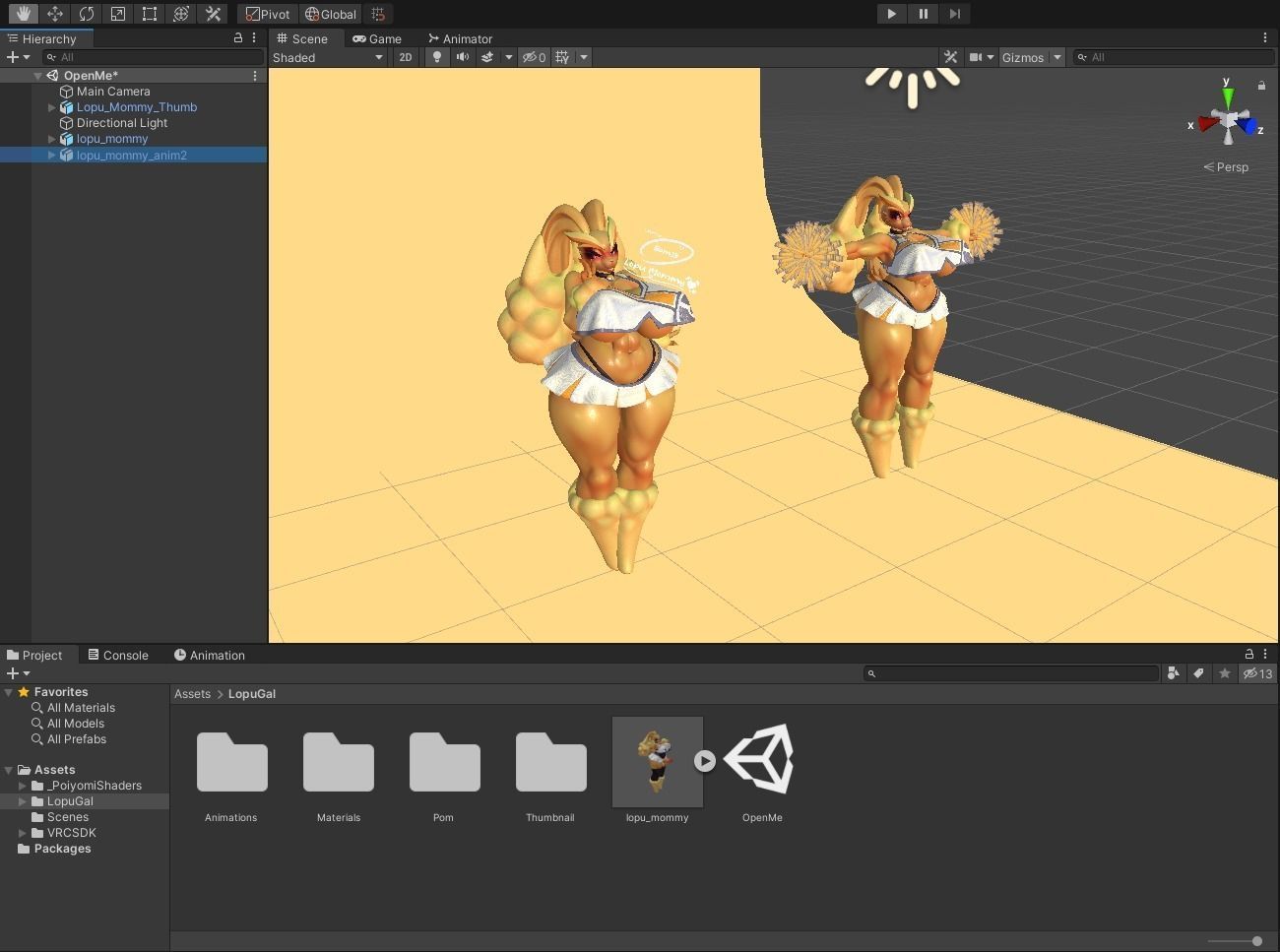
Task: Select the Move tool
Action: pyautogui.click(x=54, y=14)
